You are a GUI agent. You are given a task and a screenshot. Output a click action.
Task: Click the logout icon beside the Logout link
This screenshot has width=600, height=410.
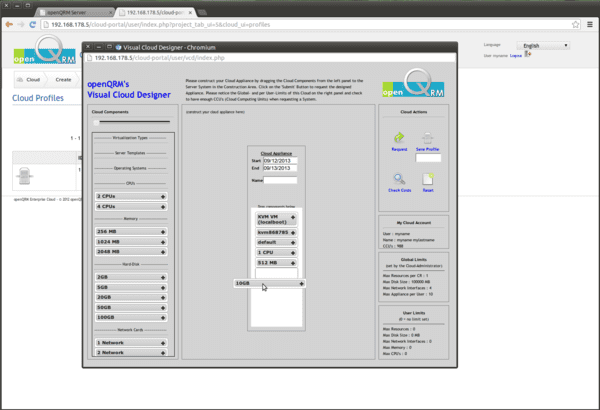click(x=528, y=54)
